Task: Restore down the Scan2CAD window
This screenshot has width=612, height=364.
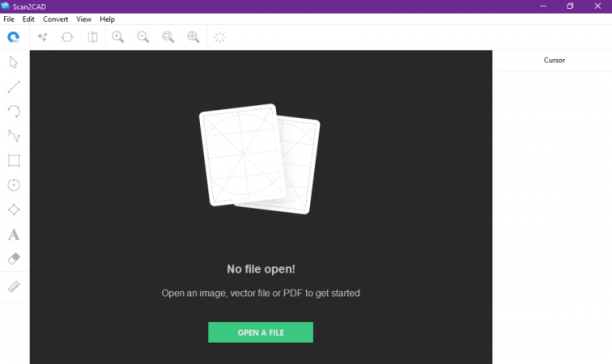Action: [570, 6]
